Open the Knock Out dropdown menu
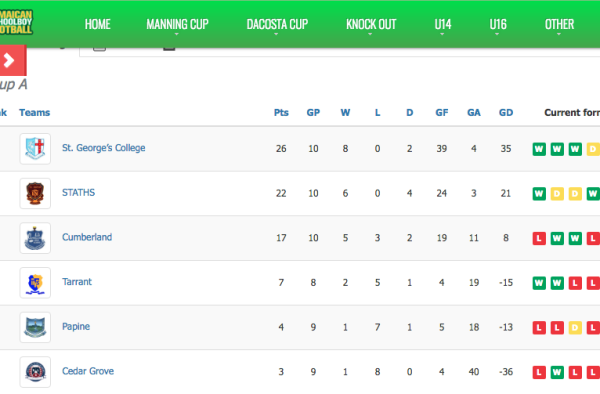 point(371,24)
